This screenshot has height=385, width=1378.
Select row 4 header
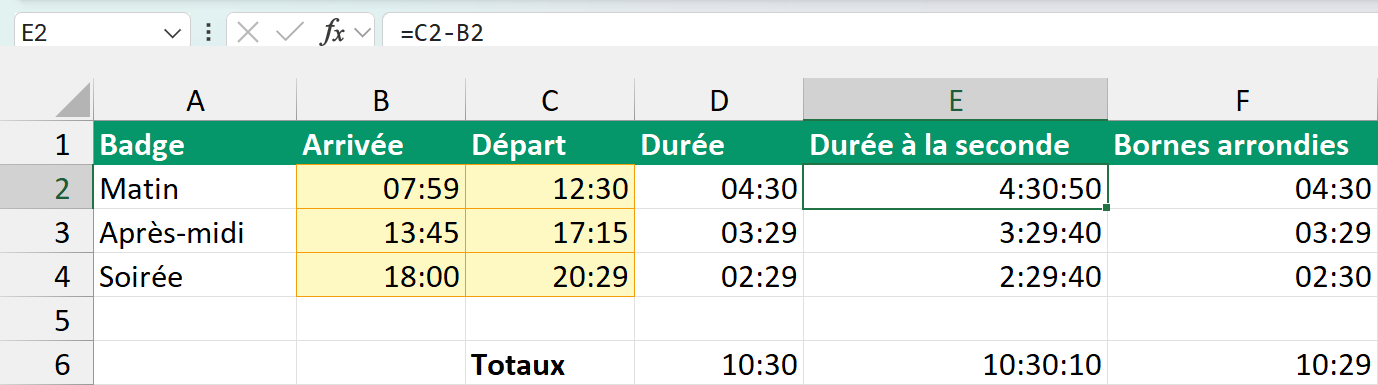47,275
